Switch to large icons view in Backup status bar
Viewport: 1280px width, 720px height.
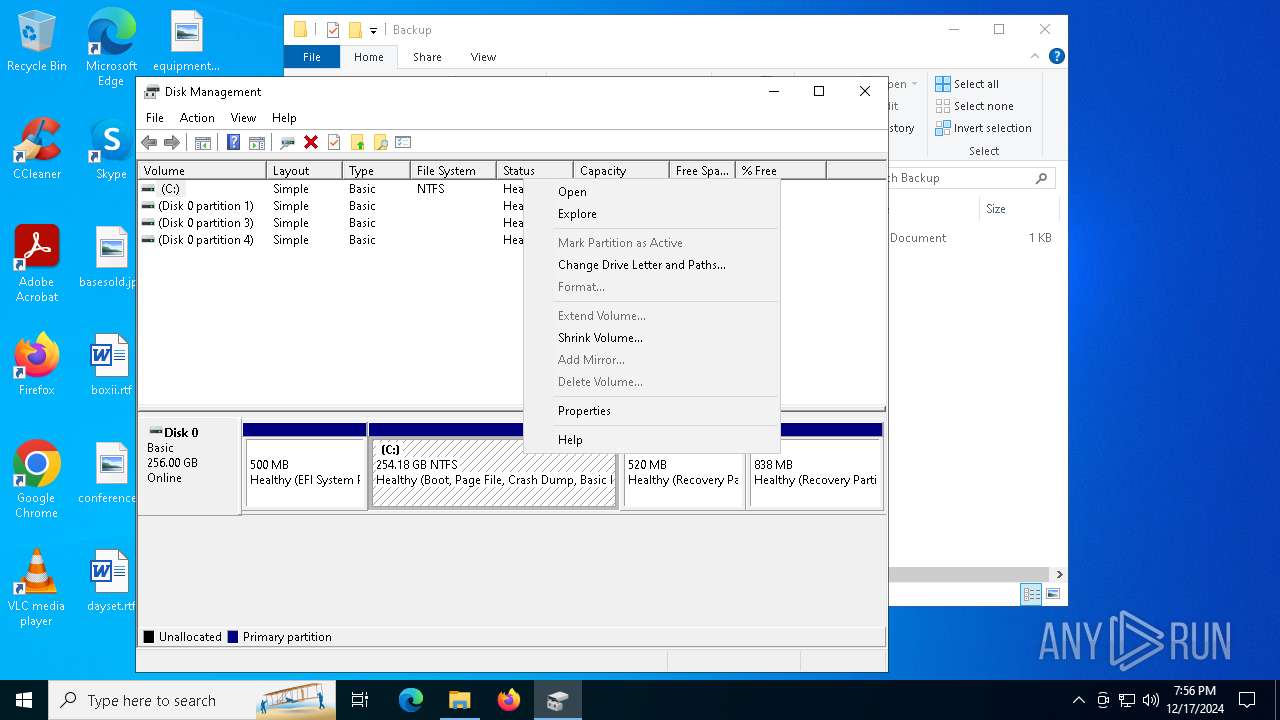[x=1052, y=594]
